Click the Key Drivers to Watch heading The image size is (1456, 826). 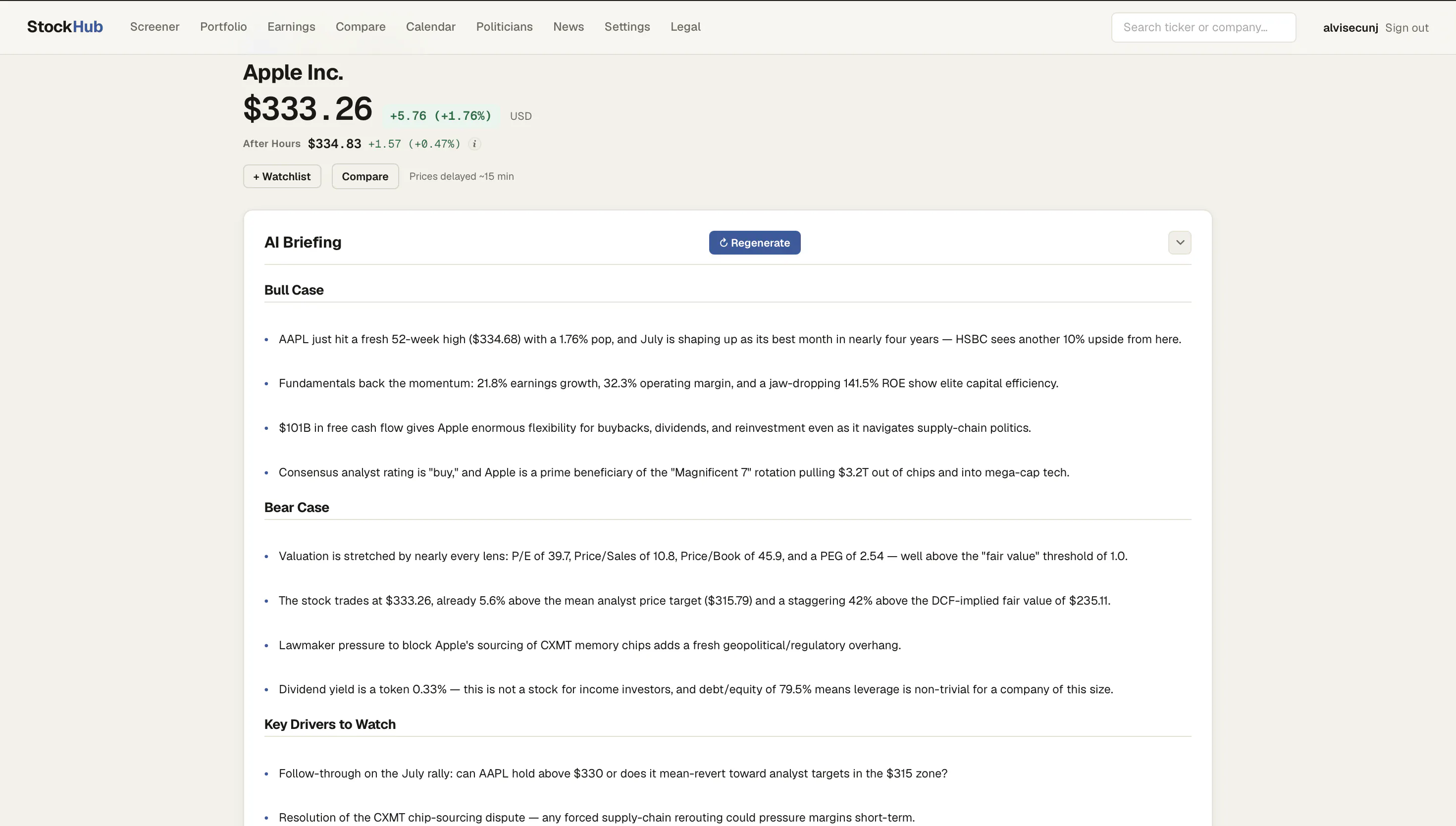tap(329, 724)
